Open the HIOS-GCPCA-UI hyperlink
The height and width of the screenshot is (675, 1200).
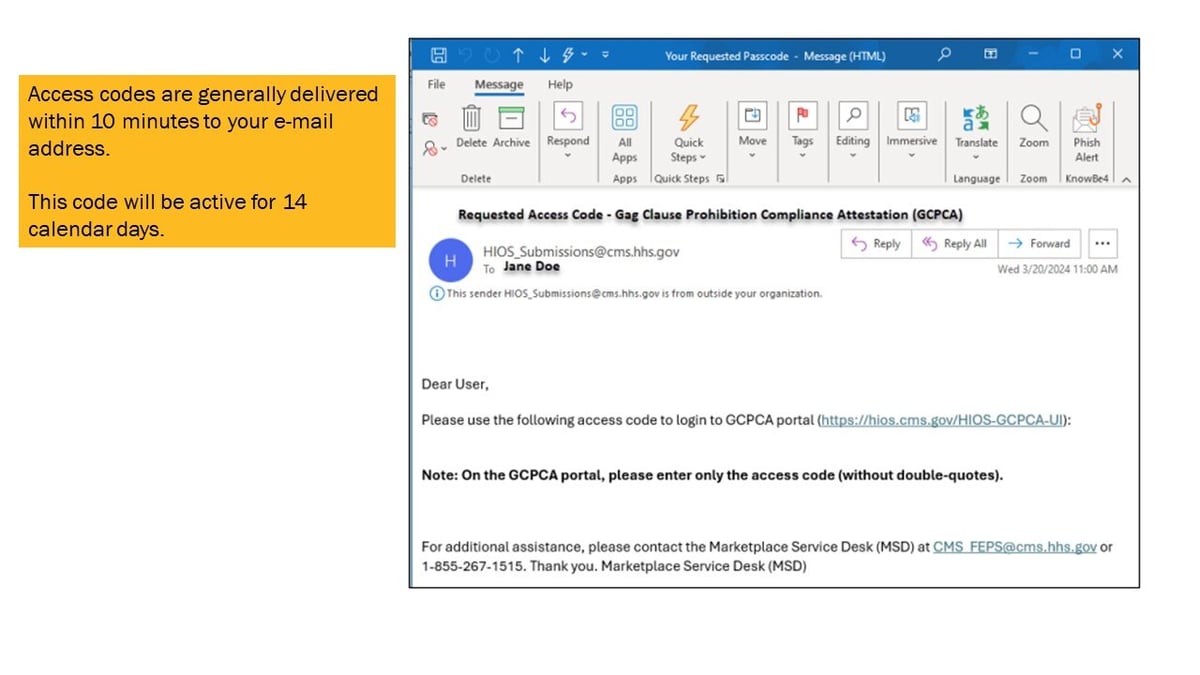(941, 420)
